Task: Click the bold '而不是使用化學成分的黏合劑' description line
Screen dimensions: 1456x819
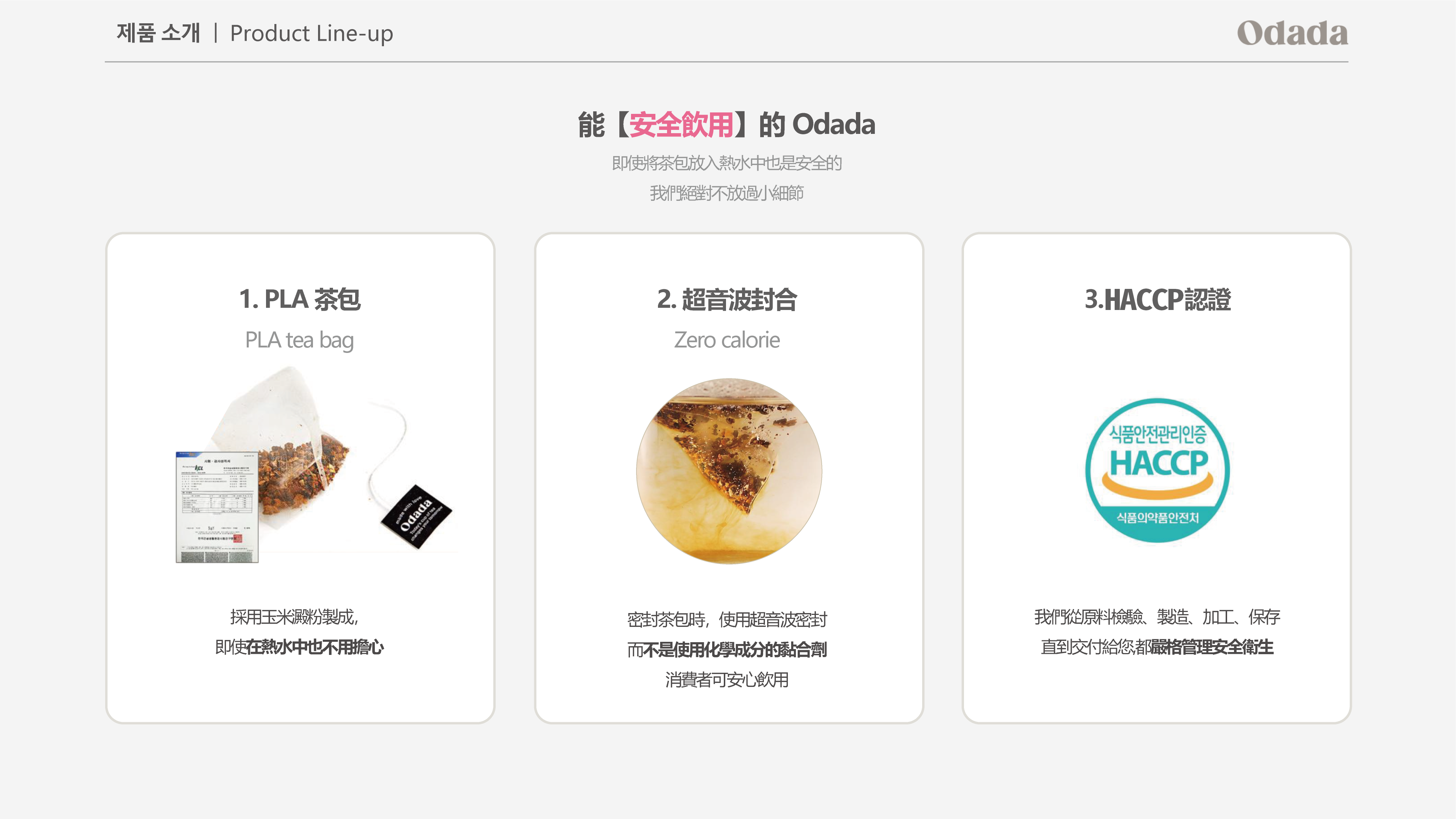Action: click(727, 649)
